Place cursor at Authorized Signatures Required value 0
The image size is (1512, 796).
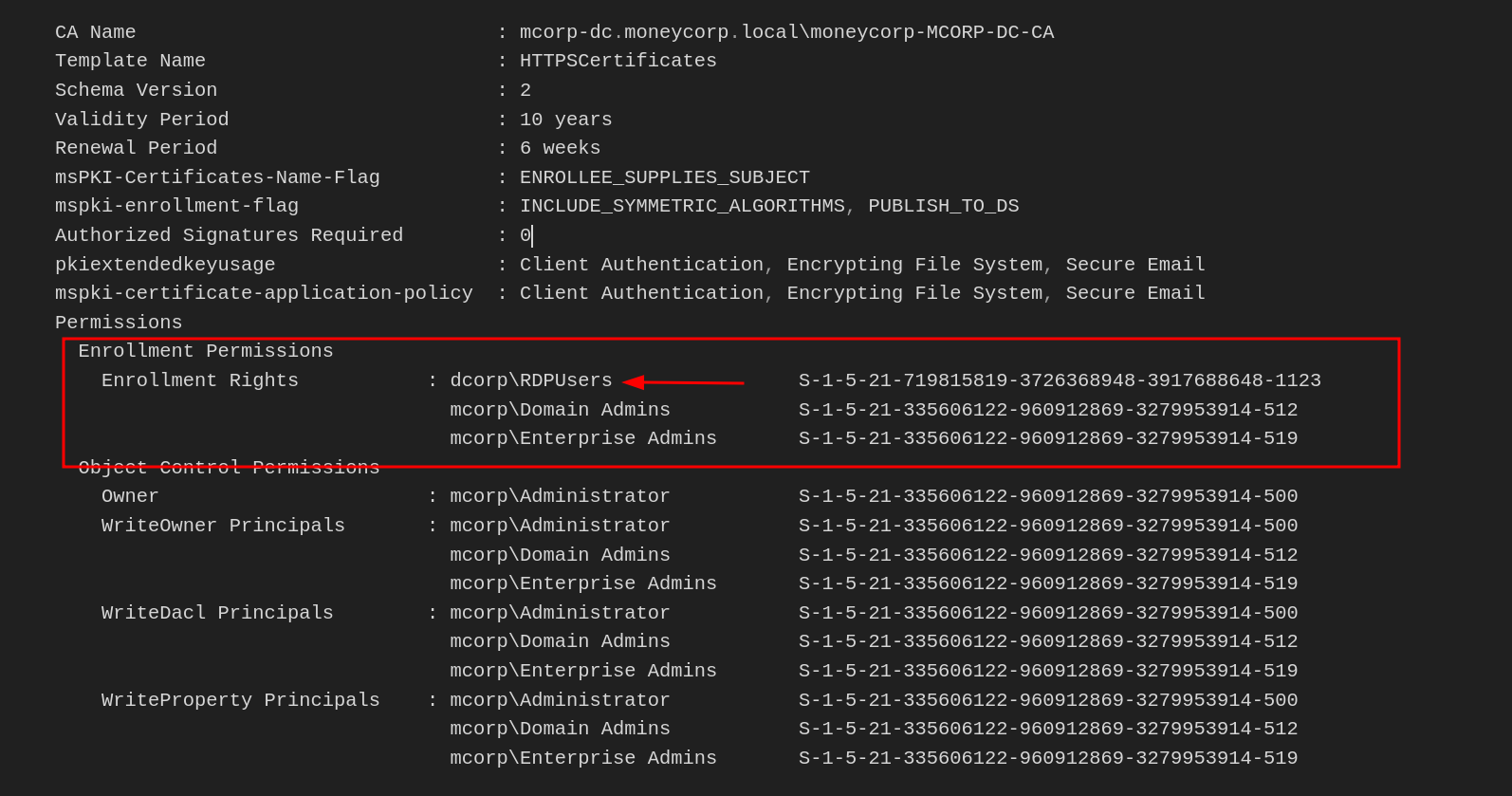[x=526, y=235]
